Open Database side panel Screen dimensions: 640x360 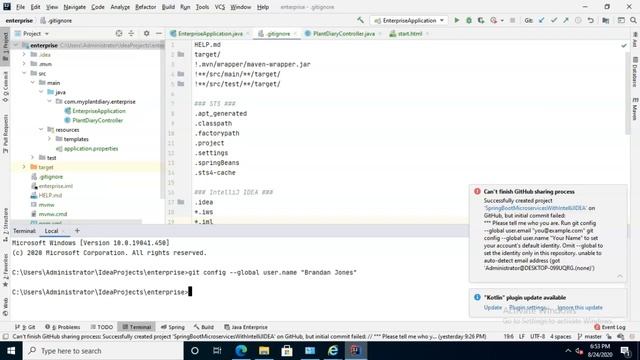(x=635, y=71)
